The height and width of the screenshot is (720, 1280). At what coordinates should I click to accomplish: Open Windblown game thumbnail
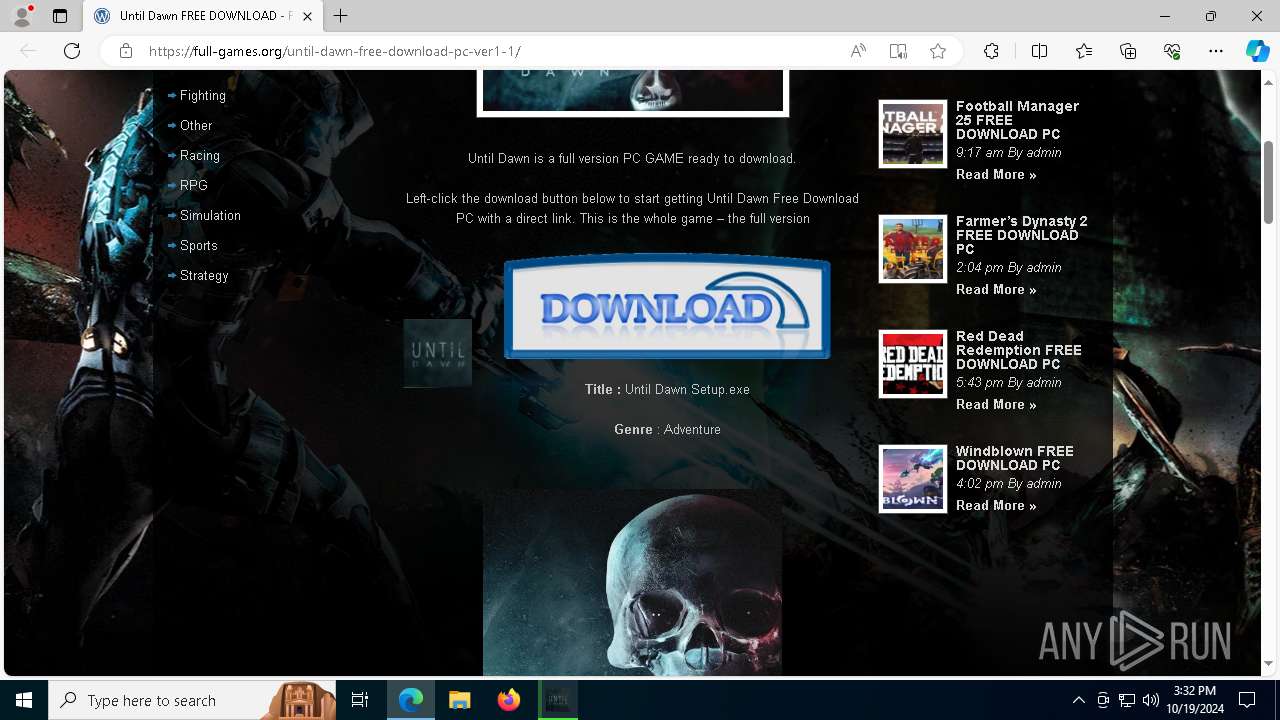(913, 479)
